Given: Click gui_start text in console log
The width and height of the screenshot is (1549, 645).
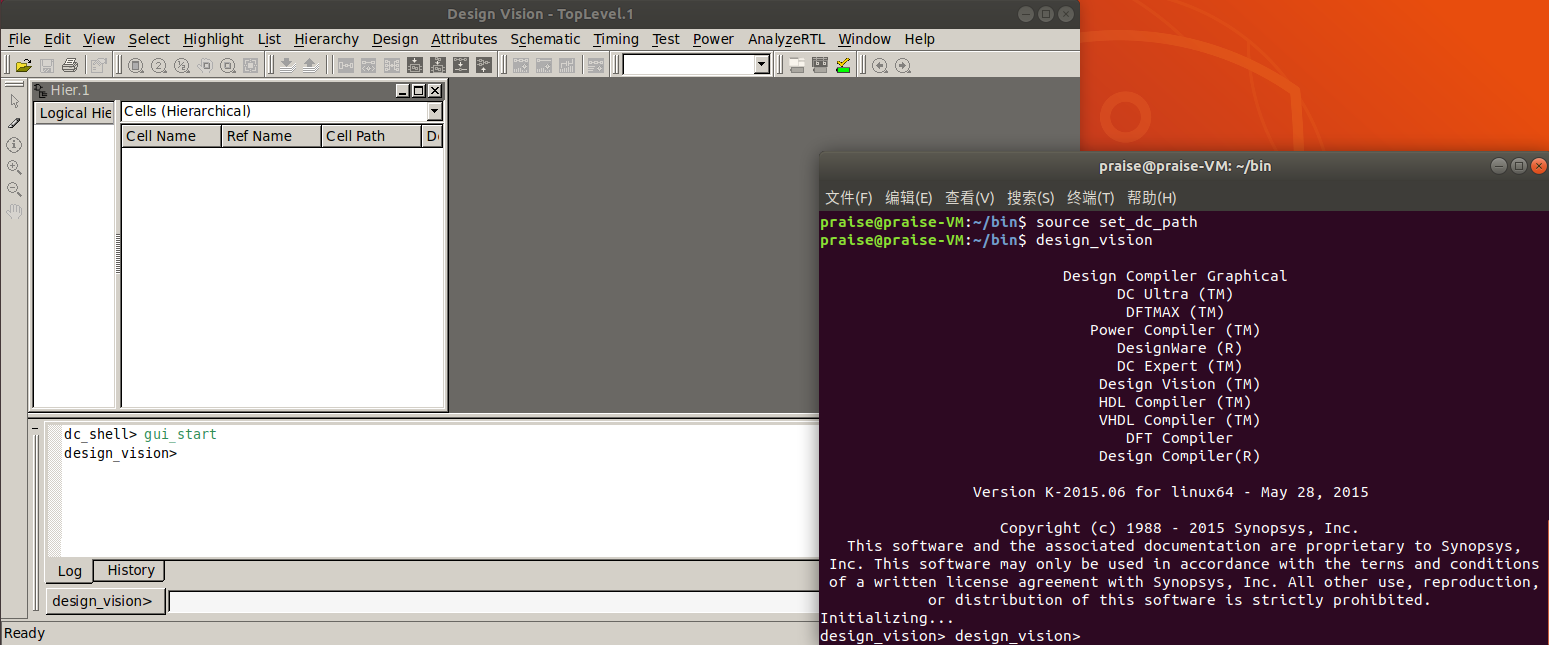Looking at the screenshot, I should point(180,435).
